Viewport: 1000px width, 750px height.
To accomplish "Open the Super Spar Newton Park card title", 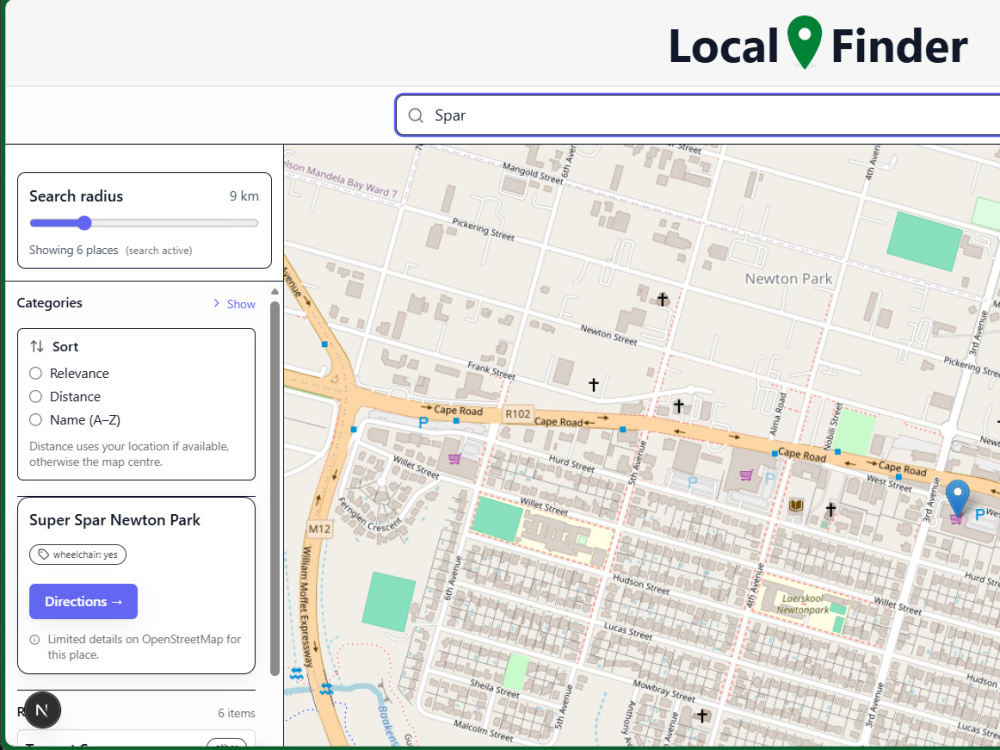I will 115,520.
